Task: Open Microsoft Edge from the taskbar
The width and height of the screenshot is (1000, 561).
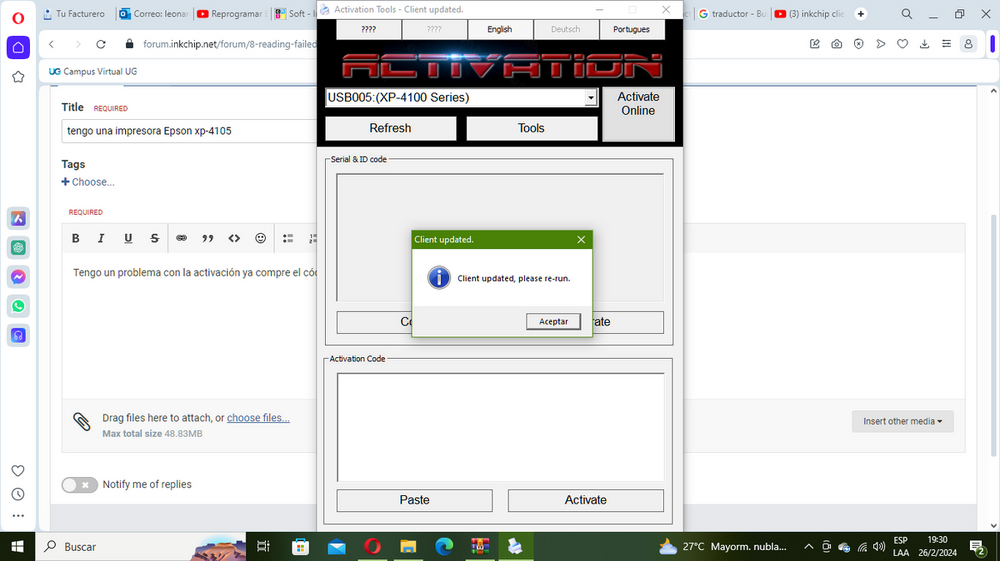Action: pos(444,547)
